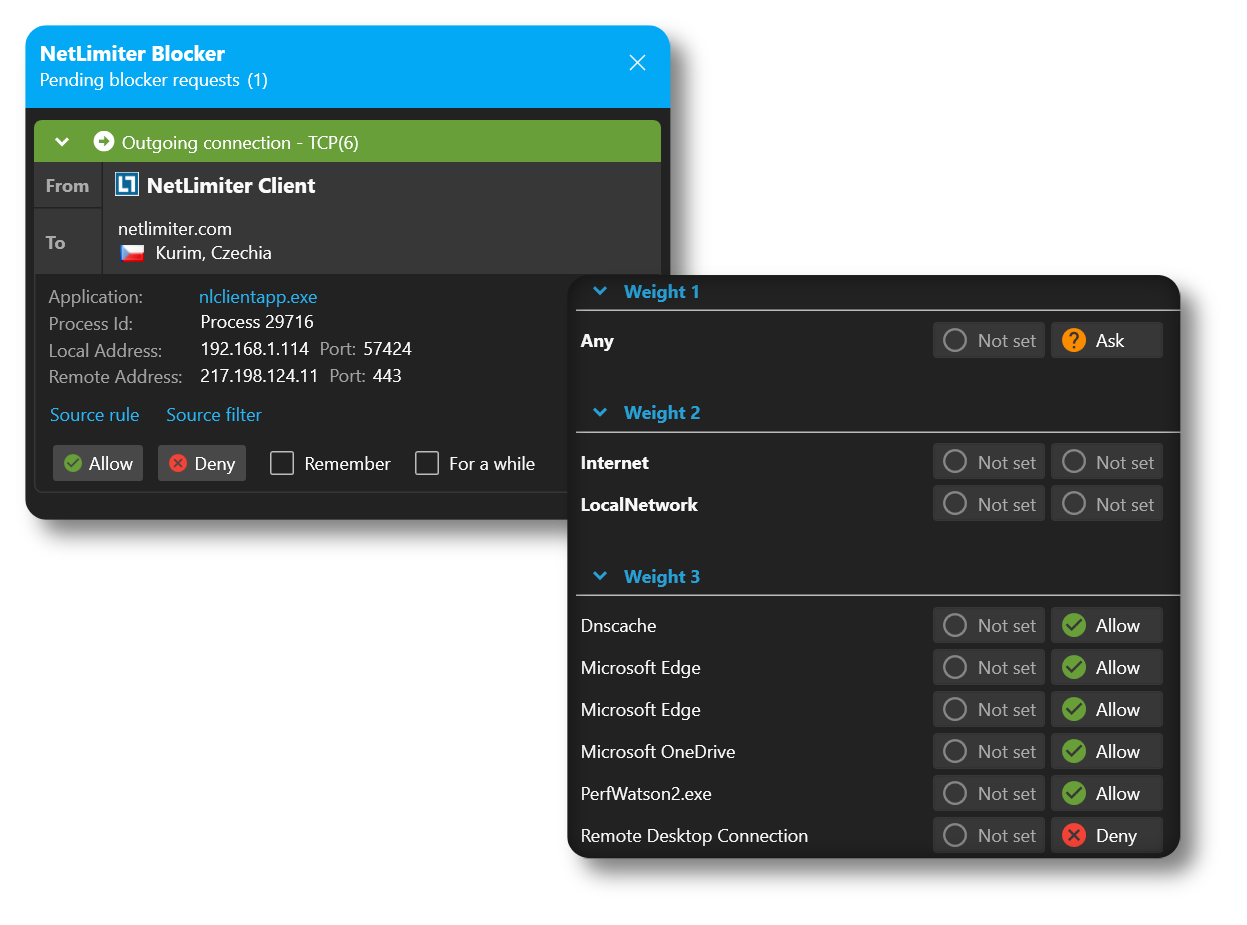Click Allow for Microsoft OneDrive
Image resolution: width=1247 pixels, height=925 pixels.
click(1107, 751)
